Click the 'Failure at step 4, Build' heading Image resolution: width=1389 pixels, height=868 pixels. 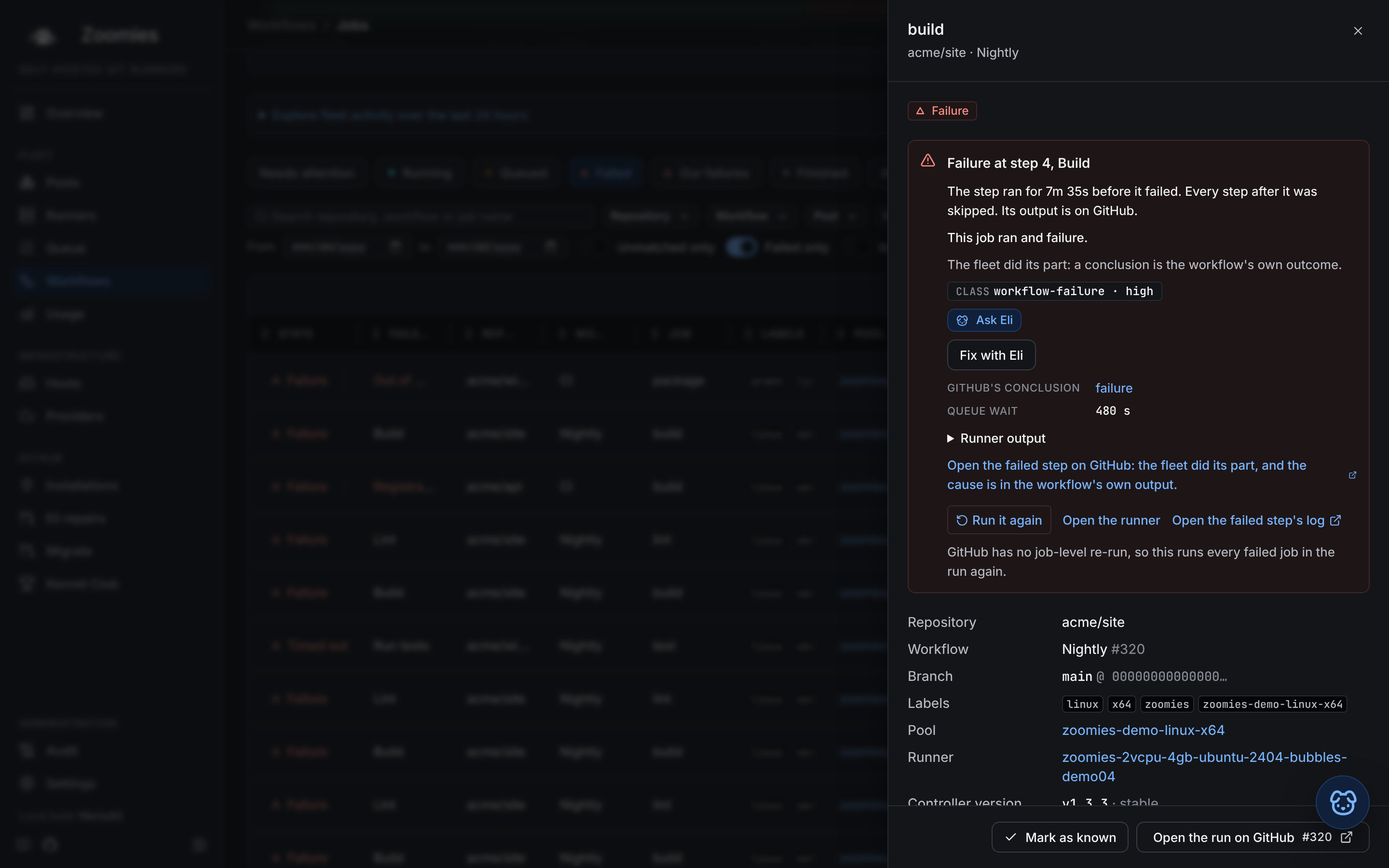point(1018,163)
